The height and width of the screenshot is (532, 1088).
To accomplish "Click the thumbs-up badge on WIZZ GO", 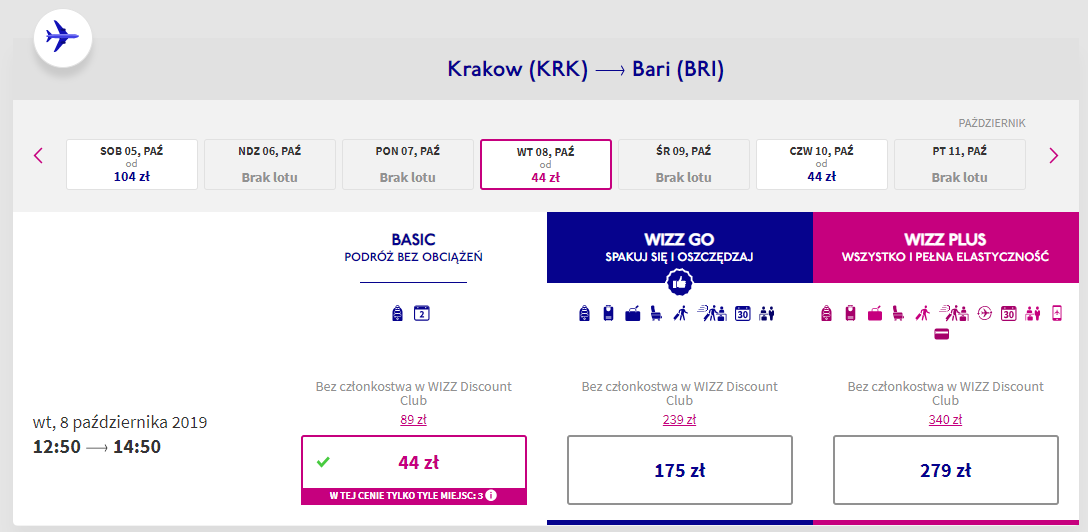I will coord(680,283).
